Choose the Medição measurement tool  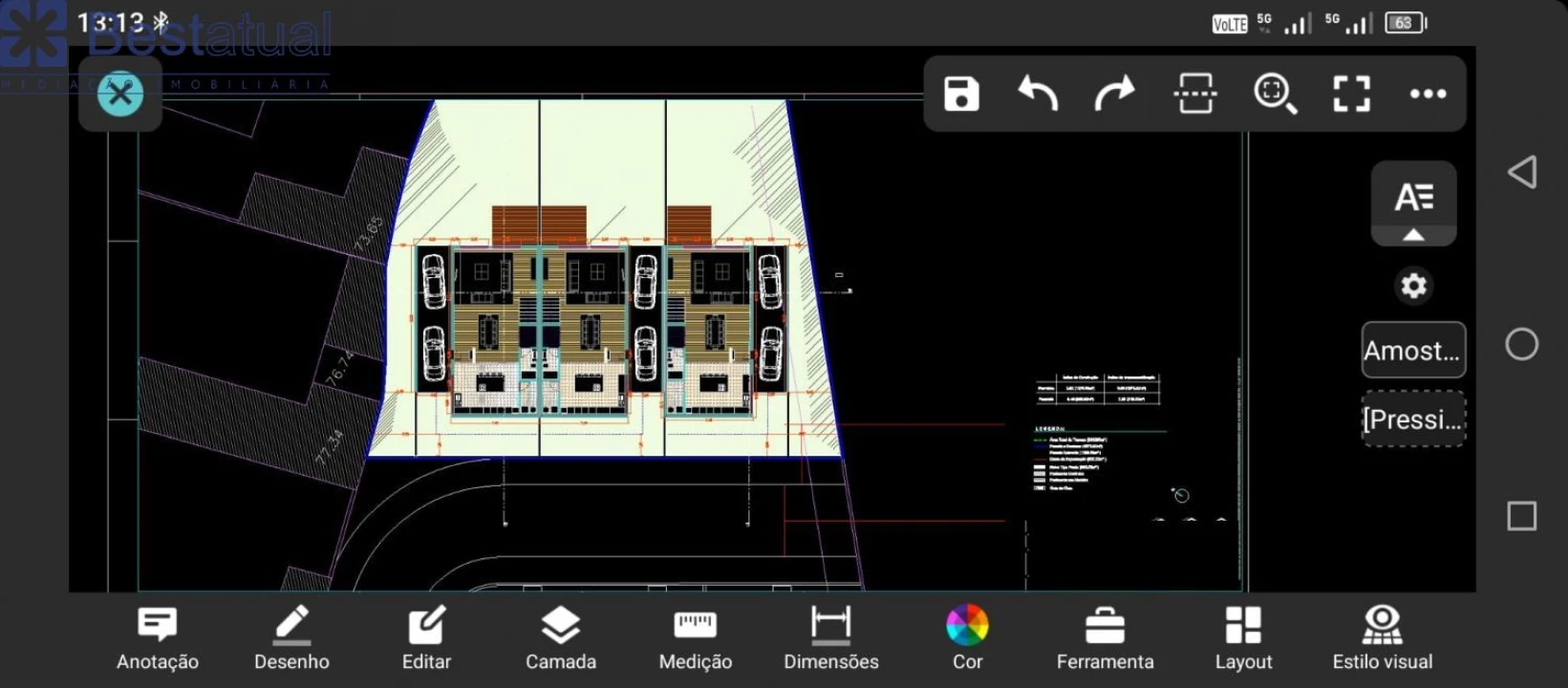coord(696,638)
